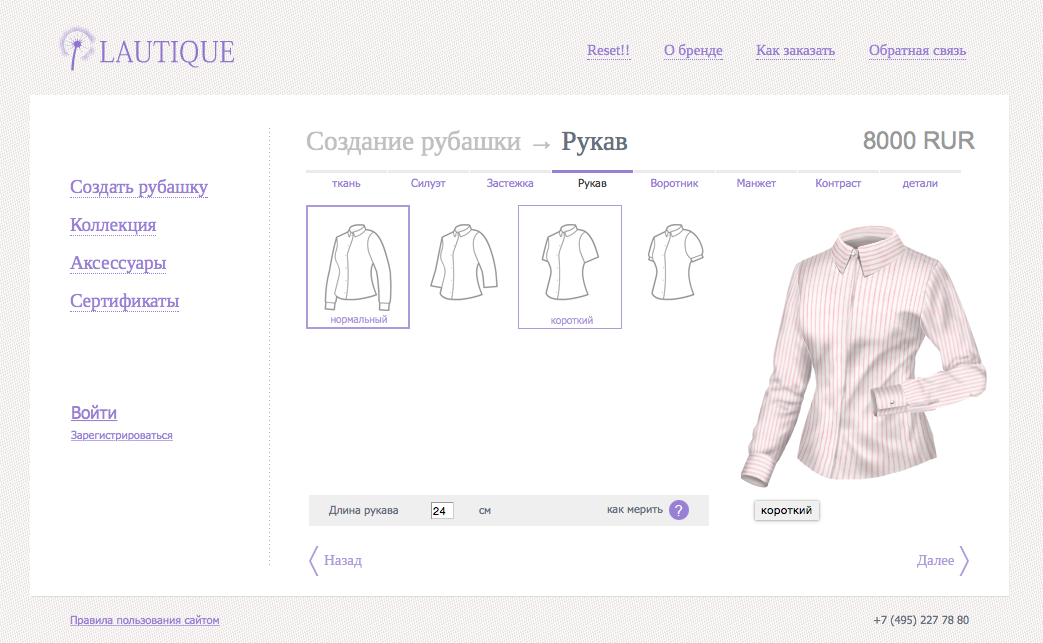Select the puff short sleeve shirt icon
The height and width of the screenshot is (643, 1043).
point(675,262)
